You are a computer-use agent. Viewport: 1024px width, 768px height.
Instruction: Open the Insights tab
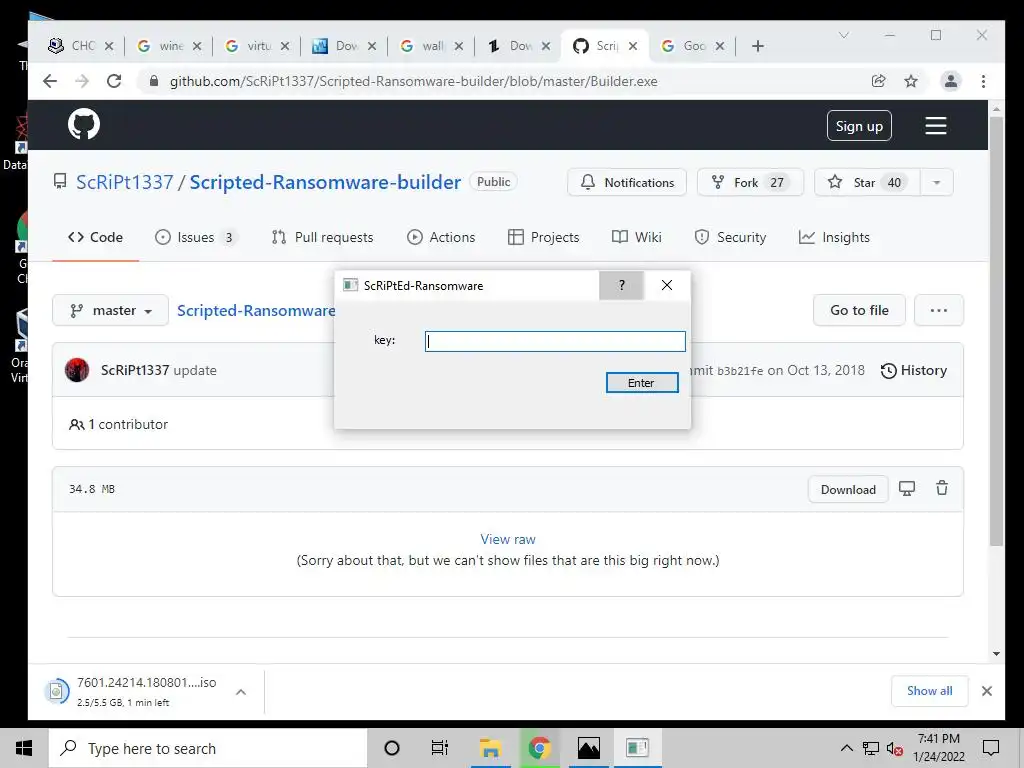coord(834,237)
